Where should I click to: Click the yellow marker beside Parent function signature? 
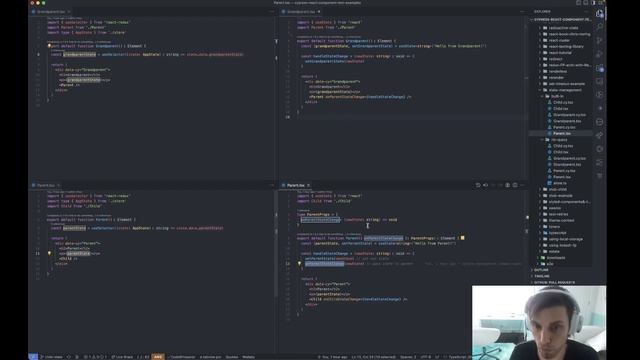[462, 238]
